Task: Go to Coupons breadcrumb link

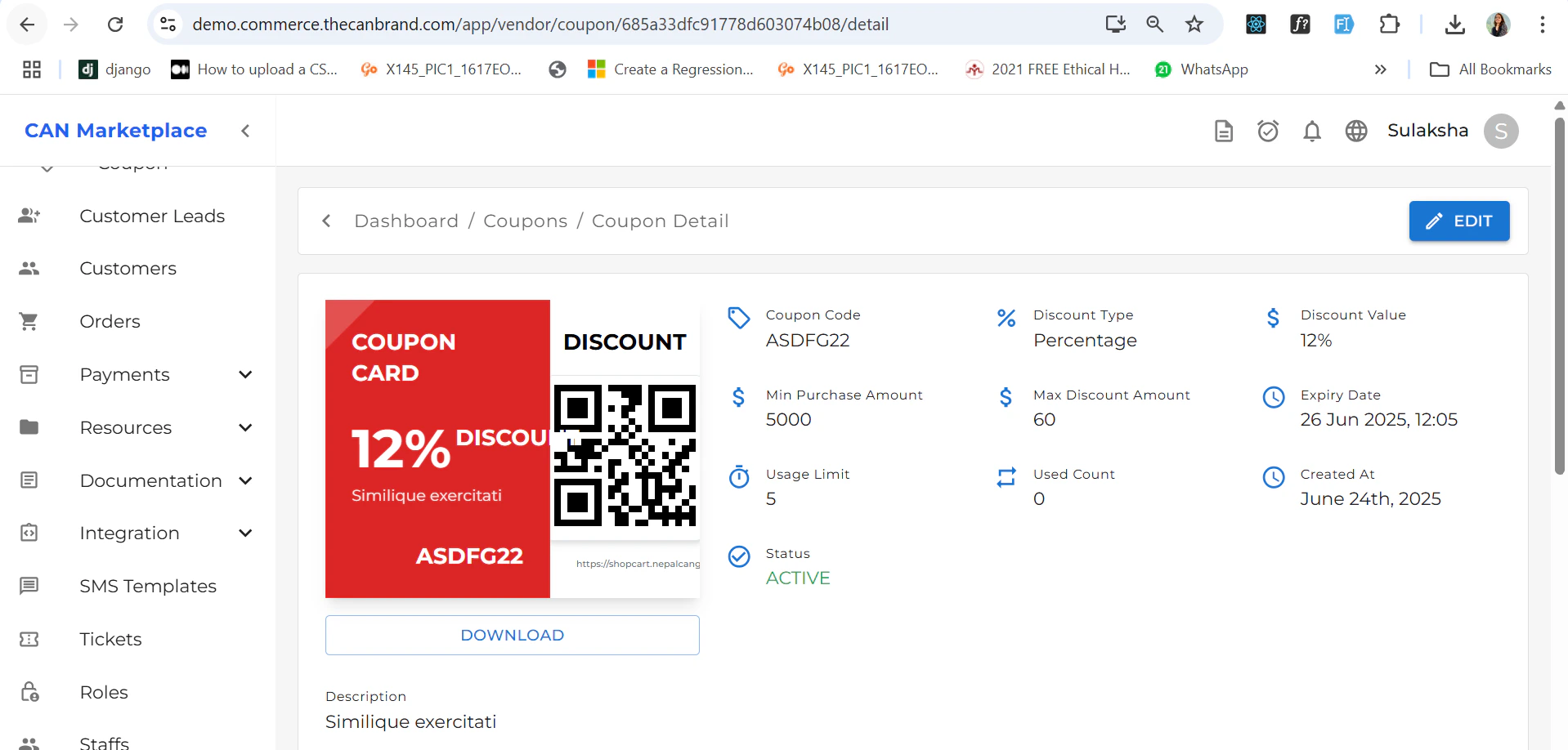Action: click(525, 221)
